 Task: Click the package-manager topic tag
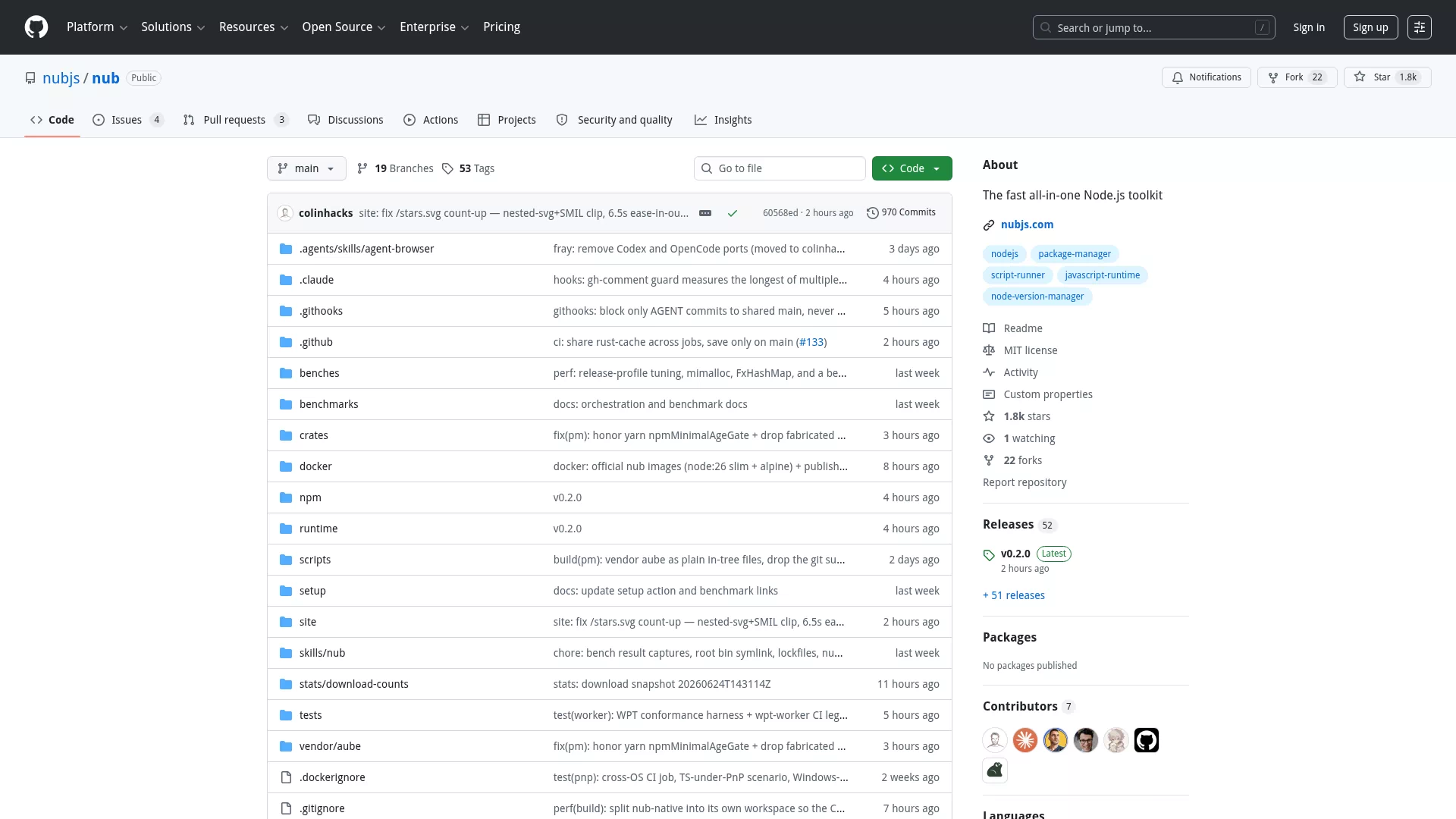click(x=1075, y=254)
